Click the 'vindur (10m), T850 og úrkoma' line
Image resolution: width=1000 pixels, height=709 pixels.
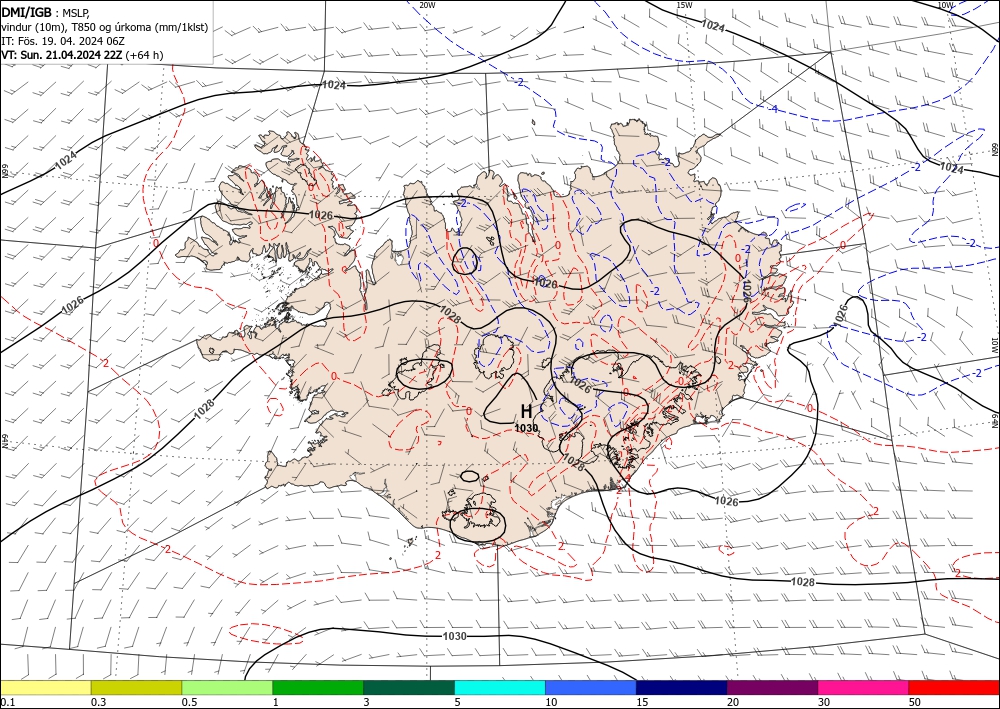tap(105, 27)
